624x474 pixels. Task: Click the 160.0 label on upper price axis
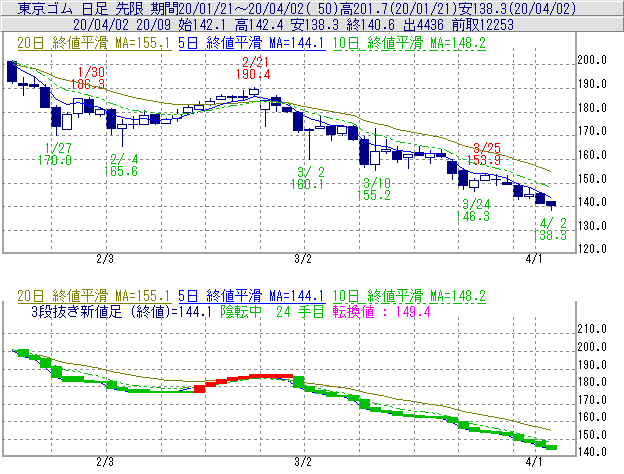(x=593, y=155)
